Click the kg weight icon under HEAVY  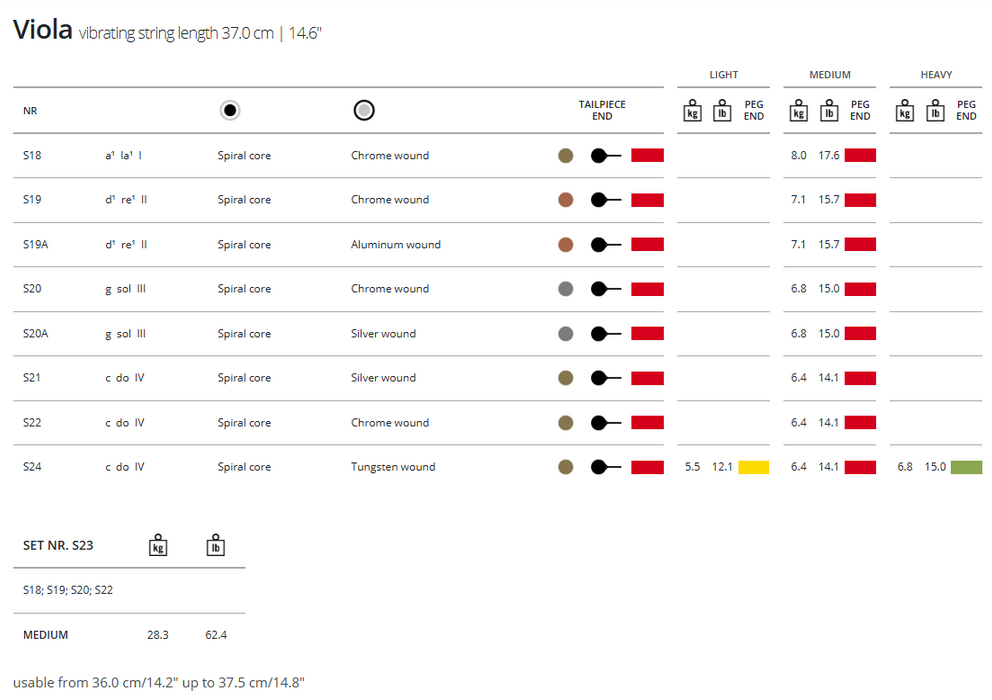point(905,110)
